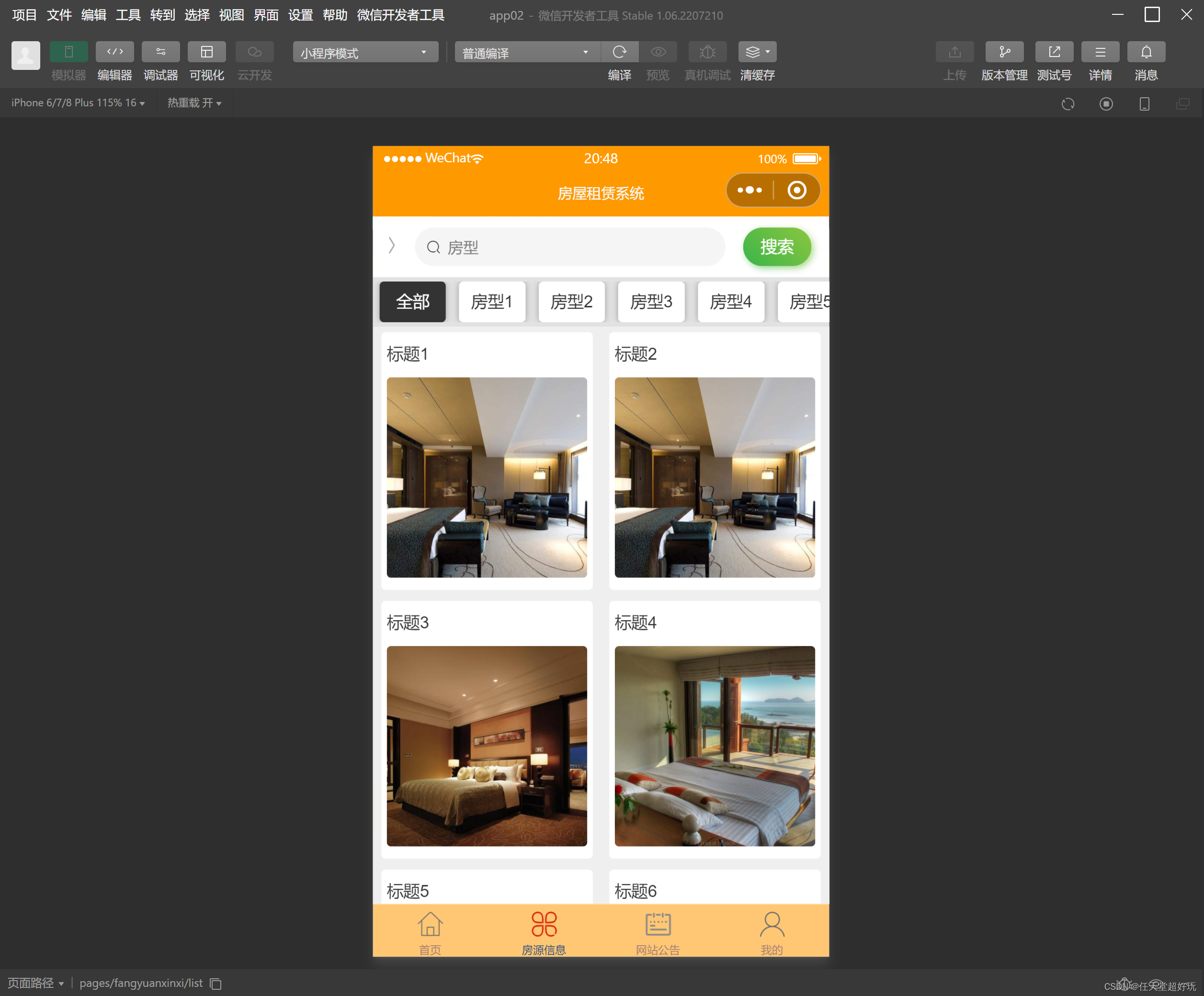Open the 网站公告 tab bar icon
This screenshot has height=996, width=1204.
pyautogui.click(x=658, y=924)
